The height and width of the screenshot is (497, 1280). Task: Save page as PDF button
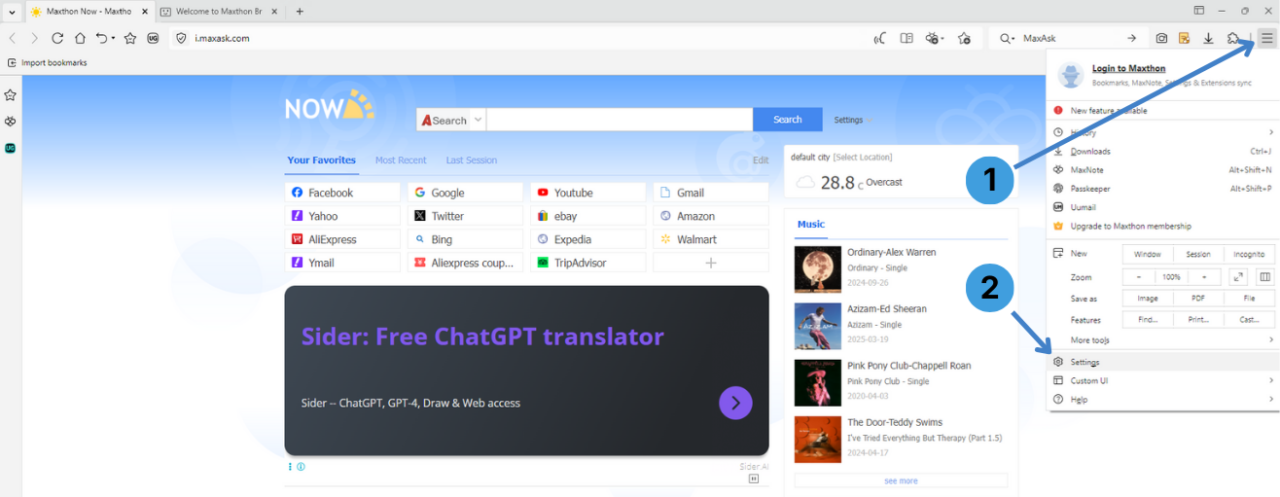(x=1198, y=298)
